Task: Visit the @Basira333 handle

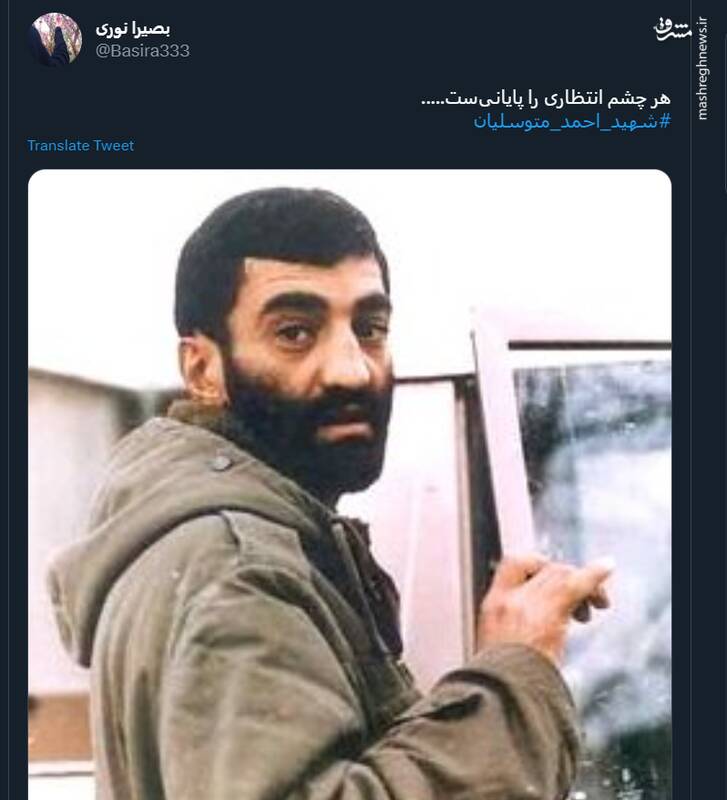Action: pos(142,51)
